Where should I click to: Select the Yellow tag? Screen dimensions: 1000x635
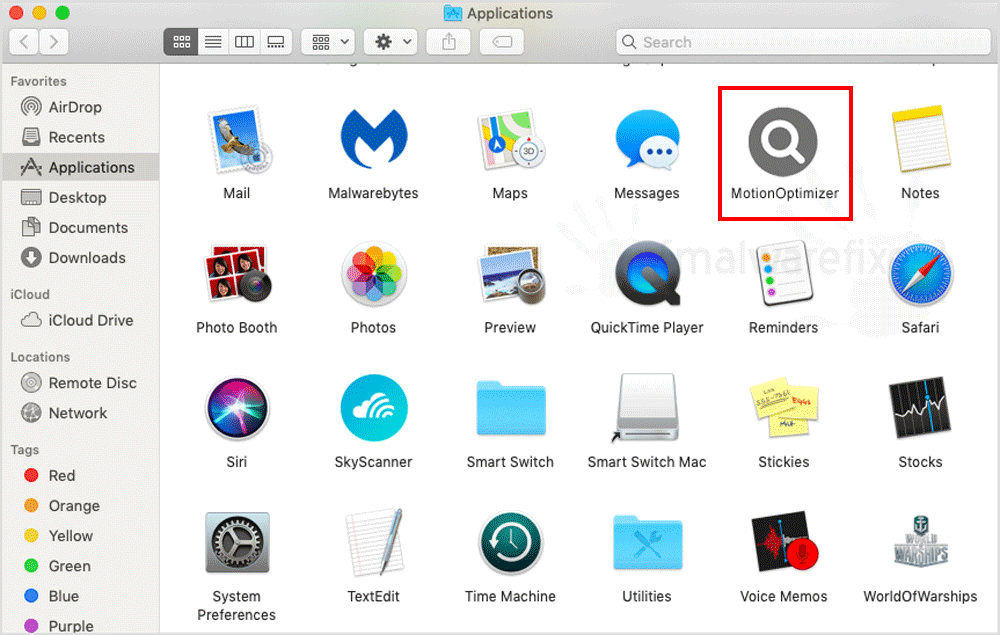click(x=80, y=536)
